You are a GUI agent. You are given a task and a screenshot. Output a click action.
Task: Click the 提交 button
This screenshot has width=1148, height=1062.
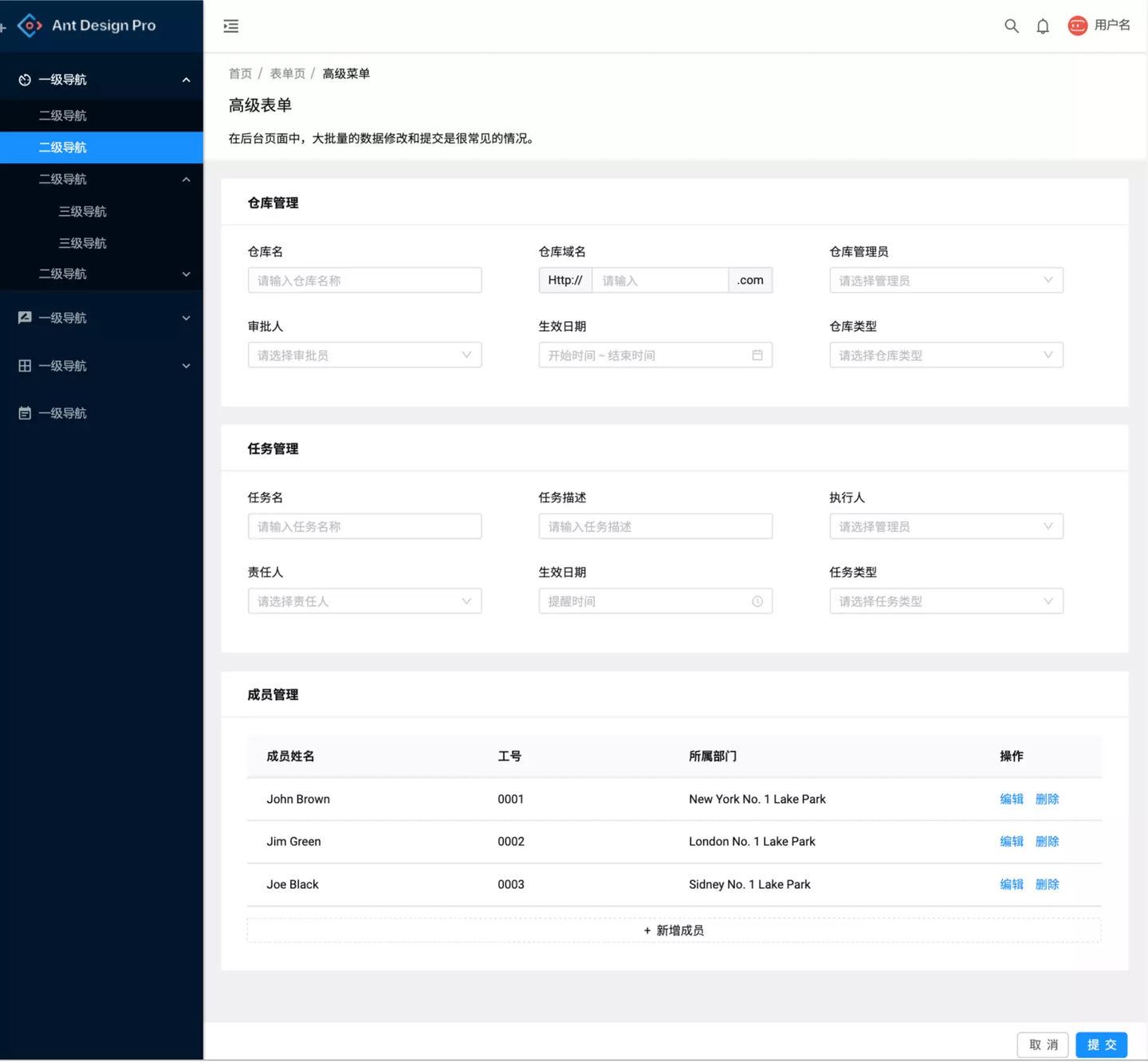click(1101, 1044)
